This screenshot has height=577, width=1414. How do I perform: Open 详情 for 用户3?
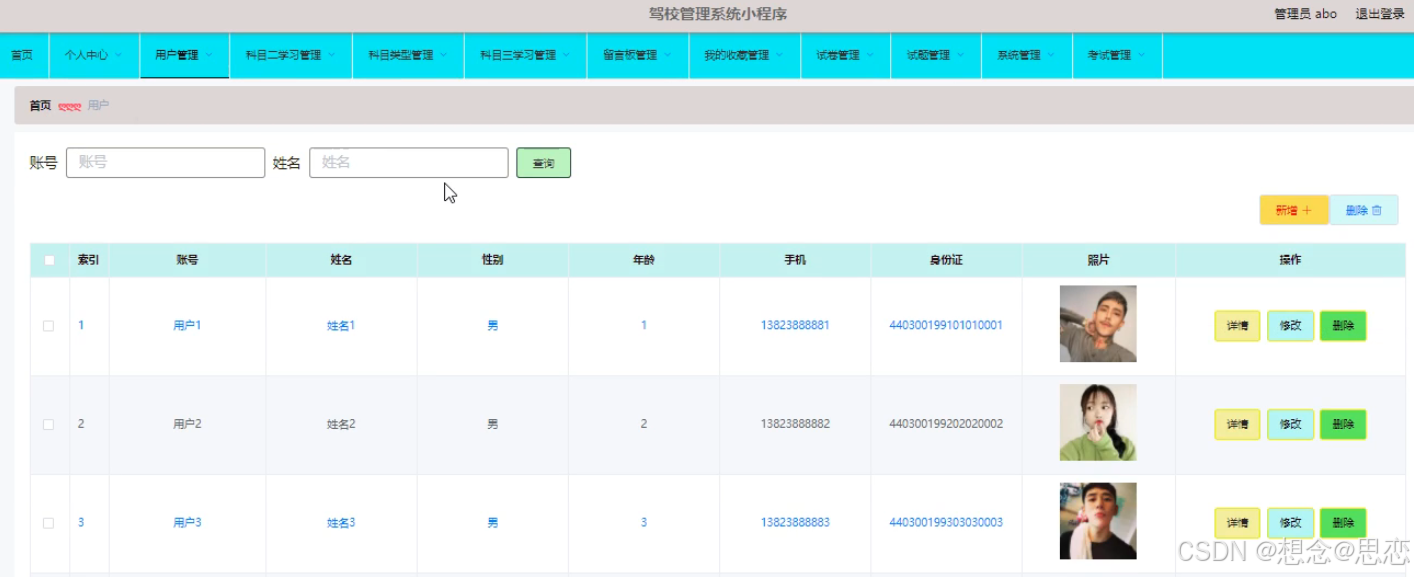[x=1237, y=523]
